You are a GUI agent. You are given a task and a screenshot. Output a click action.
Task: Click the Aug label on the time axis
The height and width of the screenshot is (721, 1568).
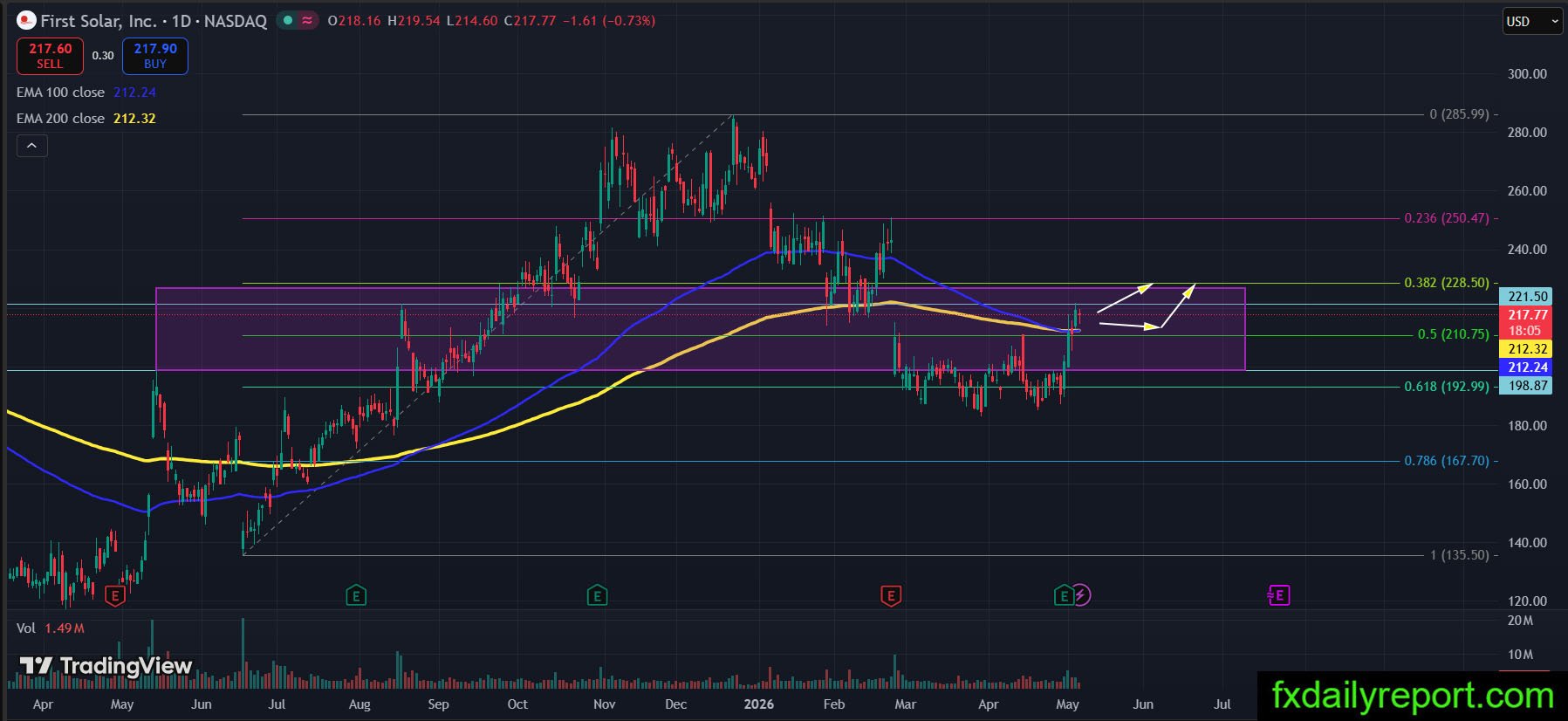359,704
